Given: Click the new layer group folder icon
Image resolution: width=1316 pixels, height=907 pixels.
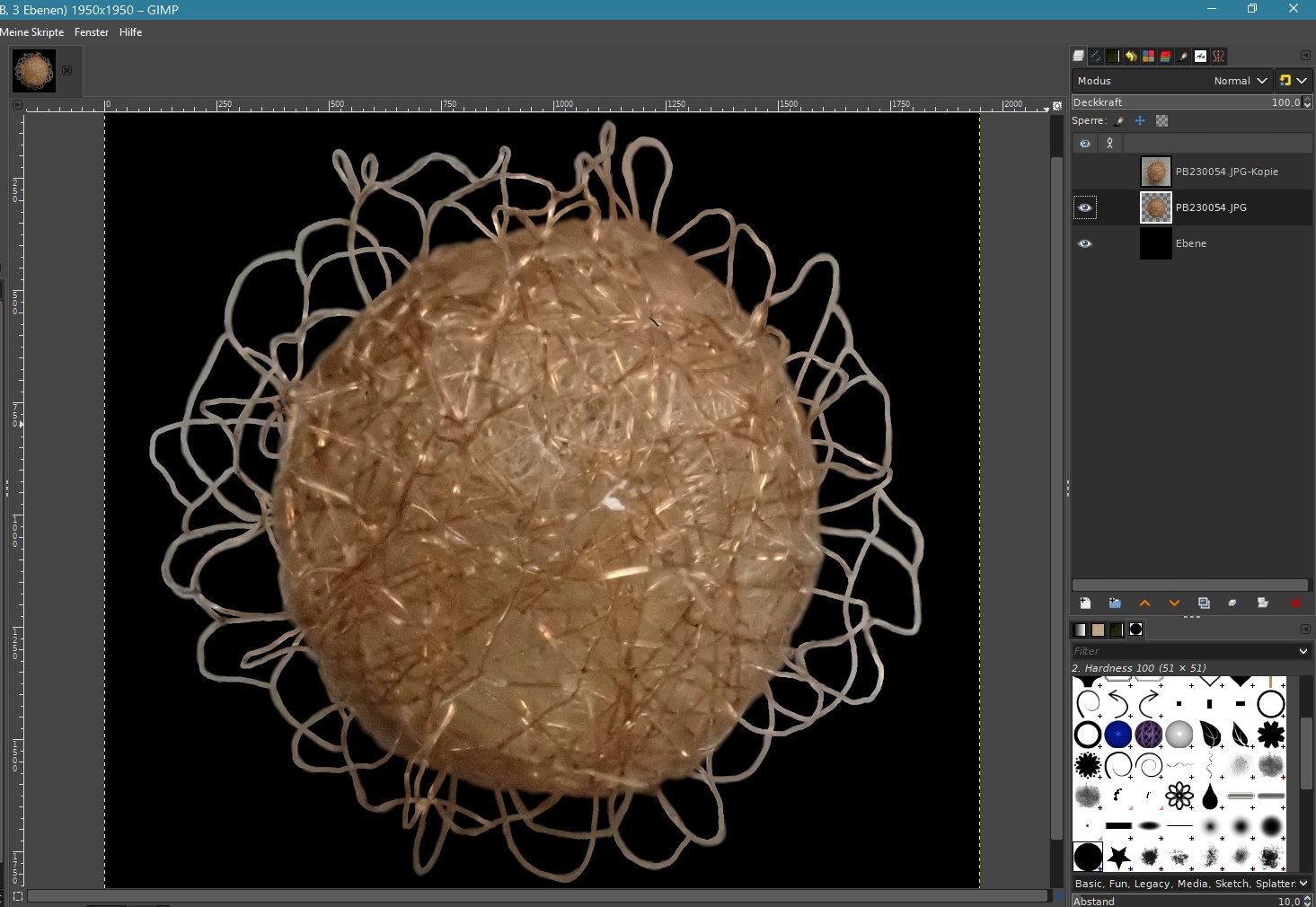Looking at the screenshot, I should tap(1115, 603).
